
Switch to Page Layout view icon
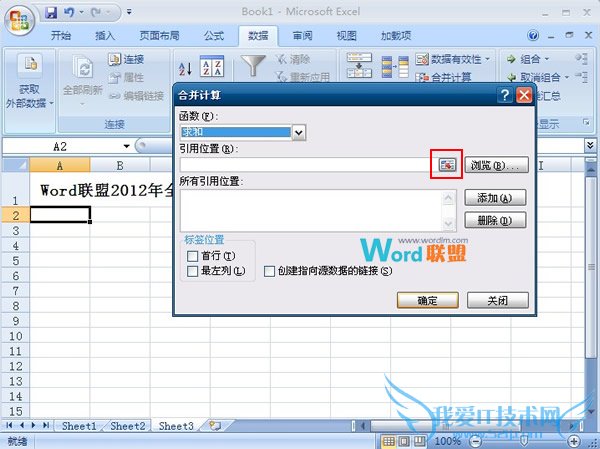click(x=404, y=441)
